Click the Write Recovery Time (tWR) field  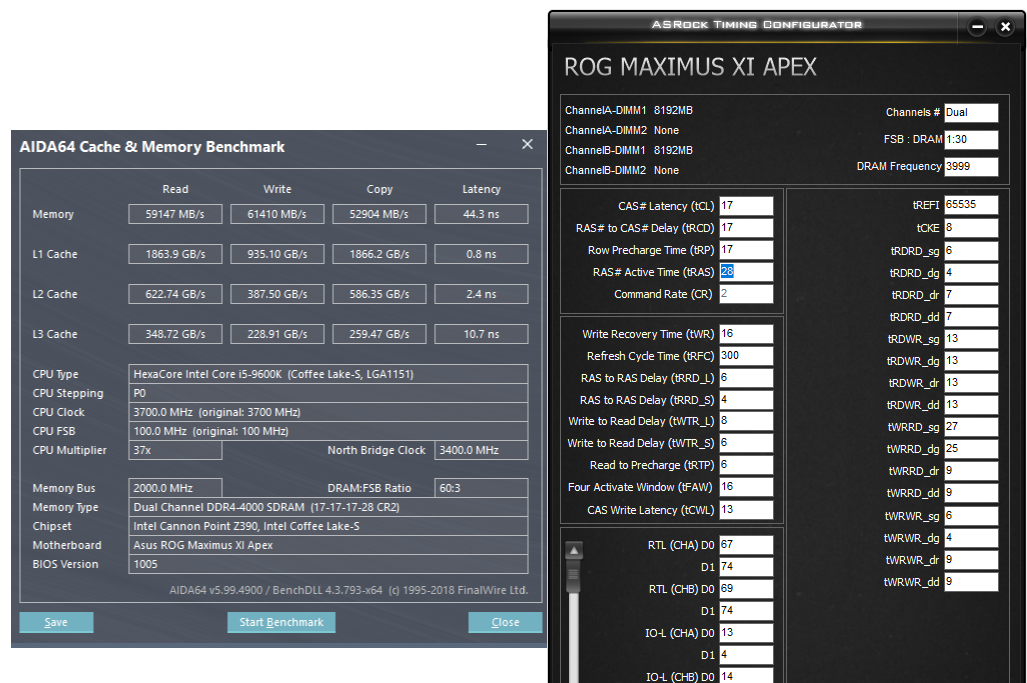[x=746, y=334]
